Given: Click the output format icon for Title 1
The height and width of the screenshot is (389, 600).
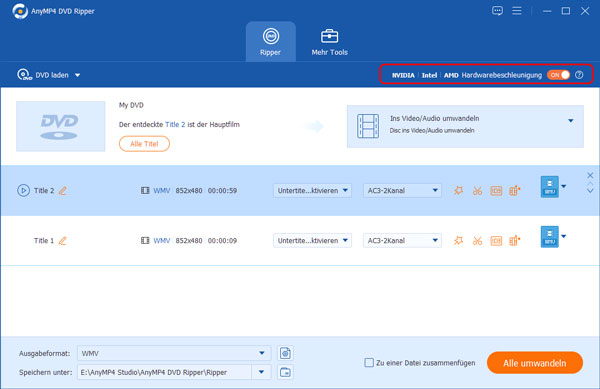Looking at the screenshot, I should click(x=549, y=237).
